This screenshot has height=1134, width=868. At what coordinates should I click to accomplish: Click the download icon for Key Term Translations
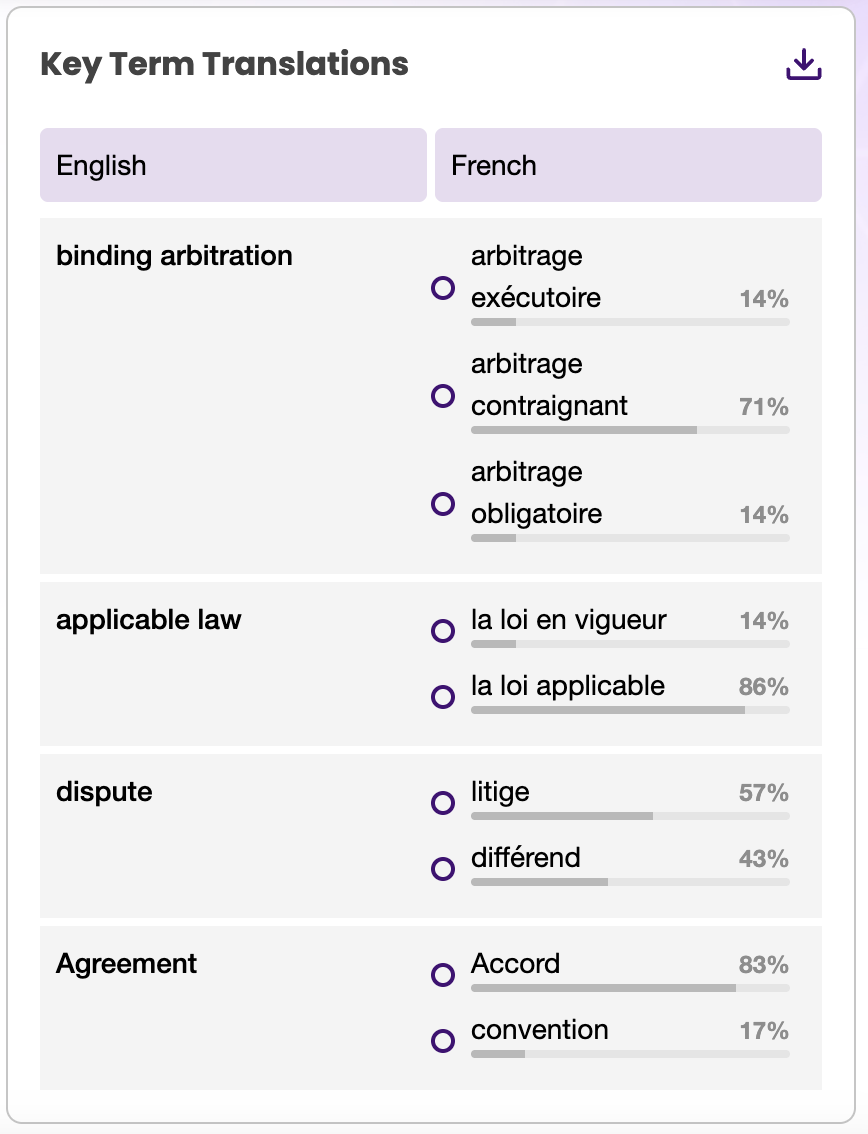[803, 65]
